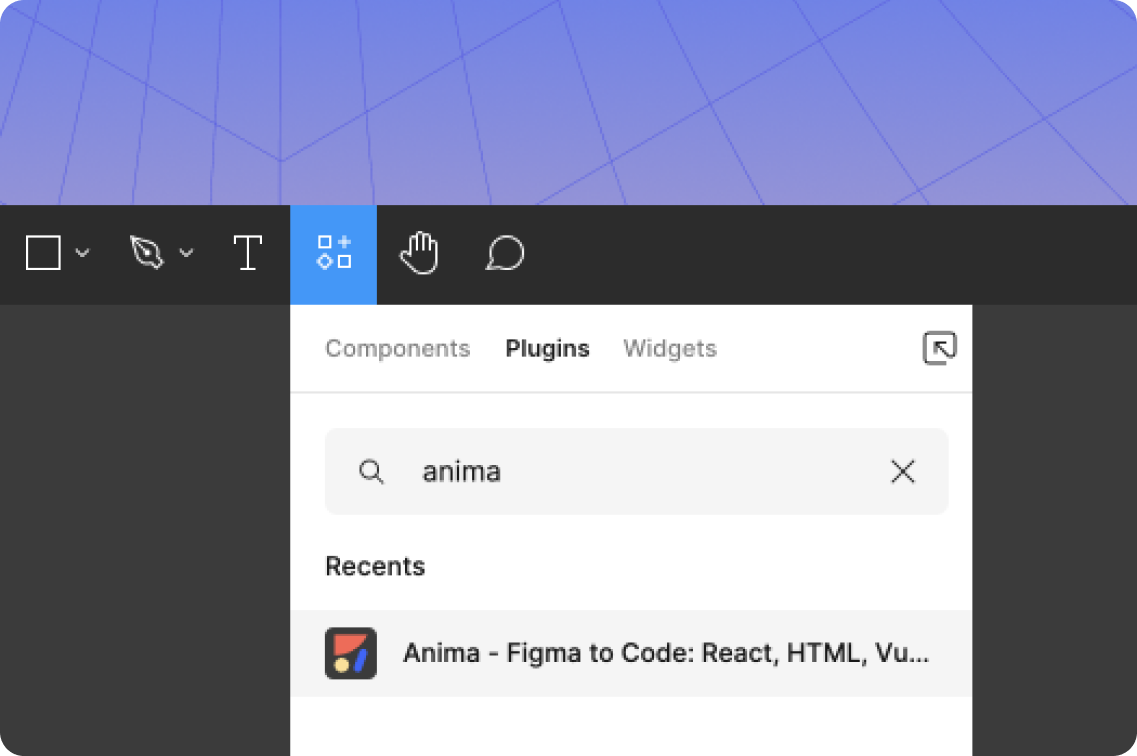This screenshot has width=1137, height=756.
Task: Select the Text tool
Action: point(247,254)
